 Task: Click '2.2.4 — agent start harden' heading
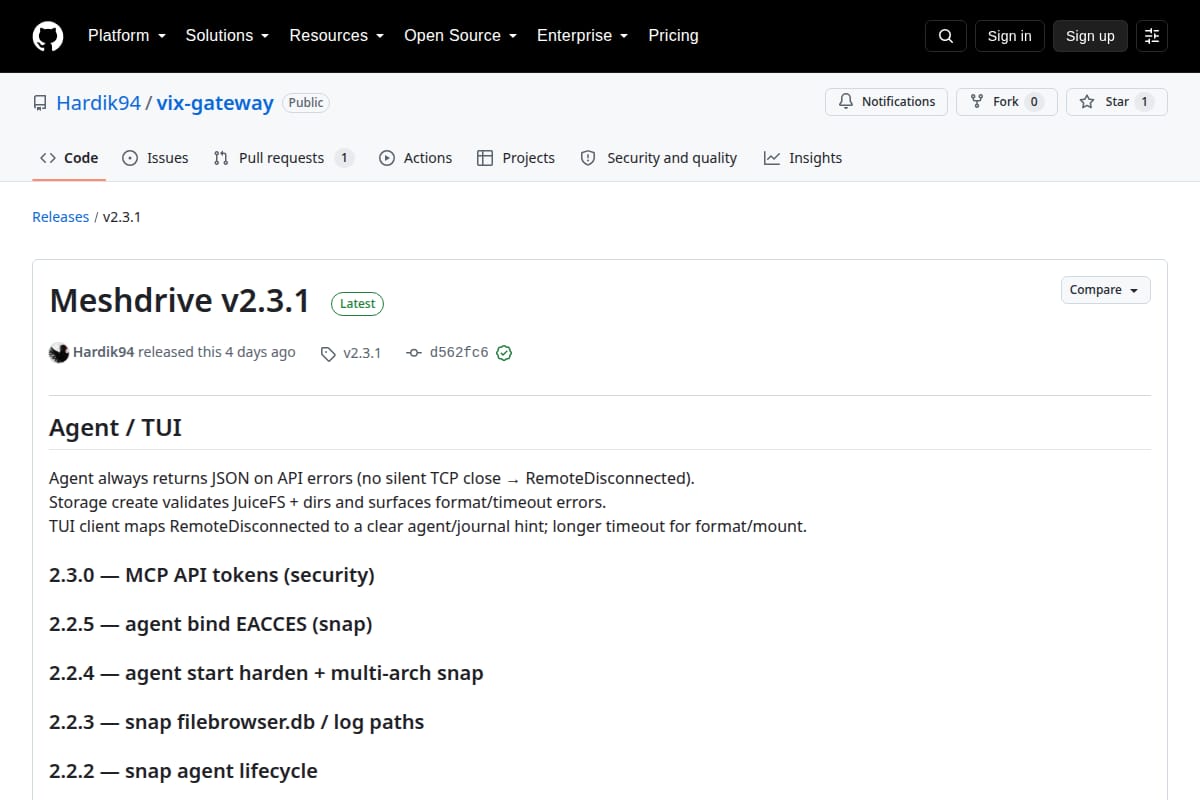(266, 673)
